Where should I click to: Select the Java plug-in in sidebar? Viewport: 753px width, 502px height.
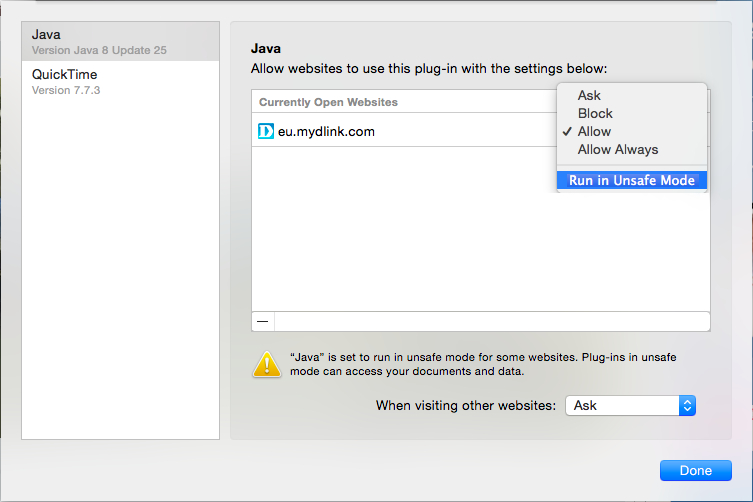[x=120, y=41]
